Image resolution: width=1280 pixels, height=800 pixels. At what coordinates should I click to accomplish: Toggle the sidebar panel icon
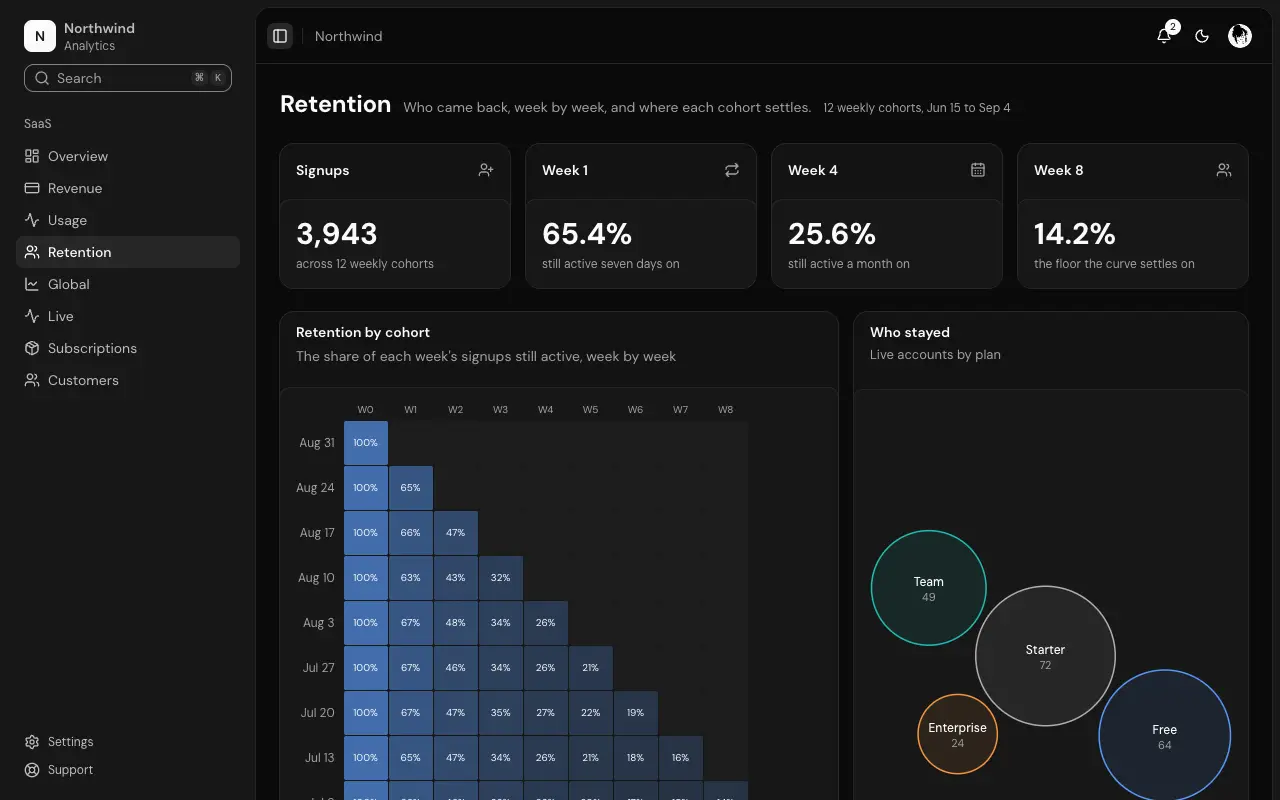click(x=280, y=36)
